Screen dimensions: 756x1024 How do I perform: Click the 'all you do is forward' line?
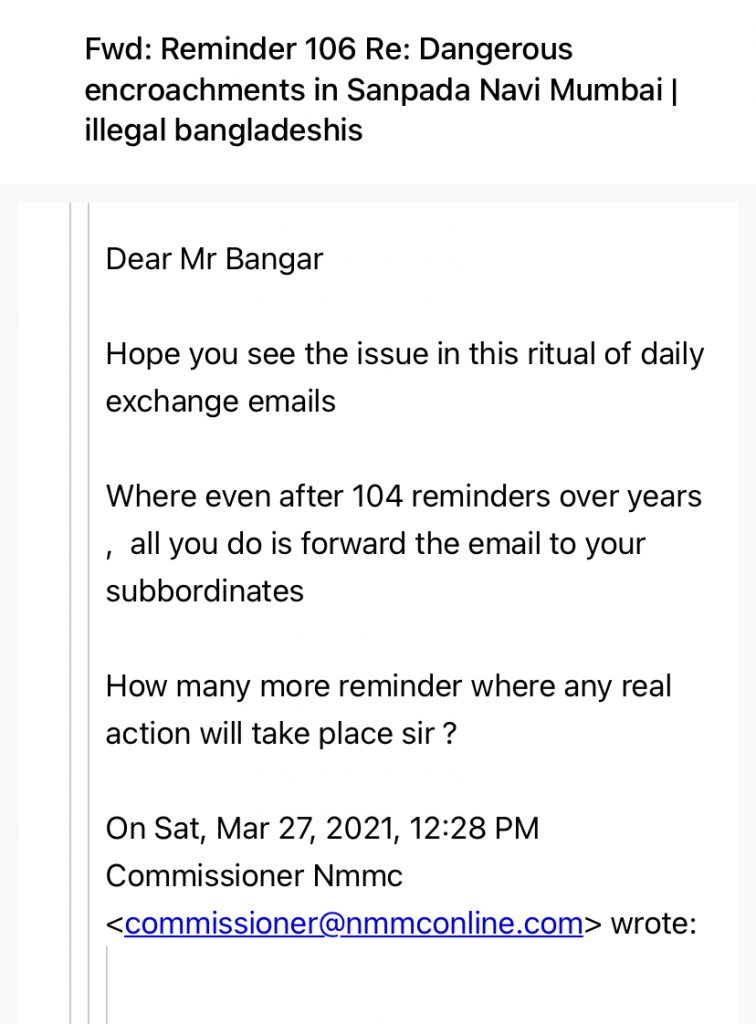pyautogui.click(x=387, y=544)
